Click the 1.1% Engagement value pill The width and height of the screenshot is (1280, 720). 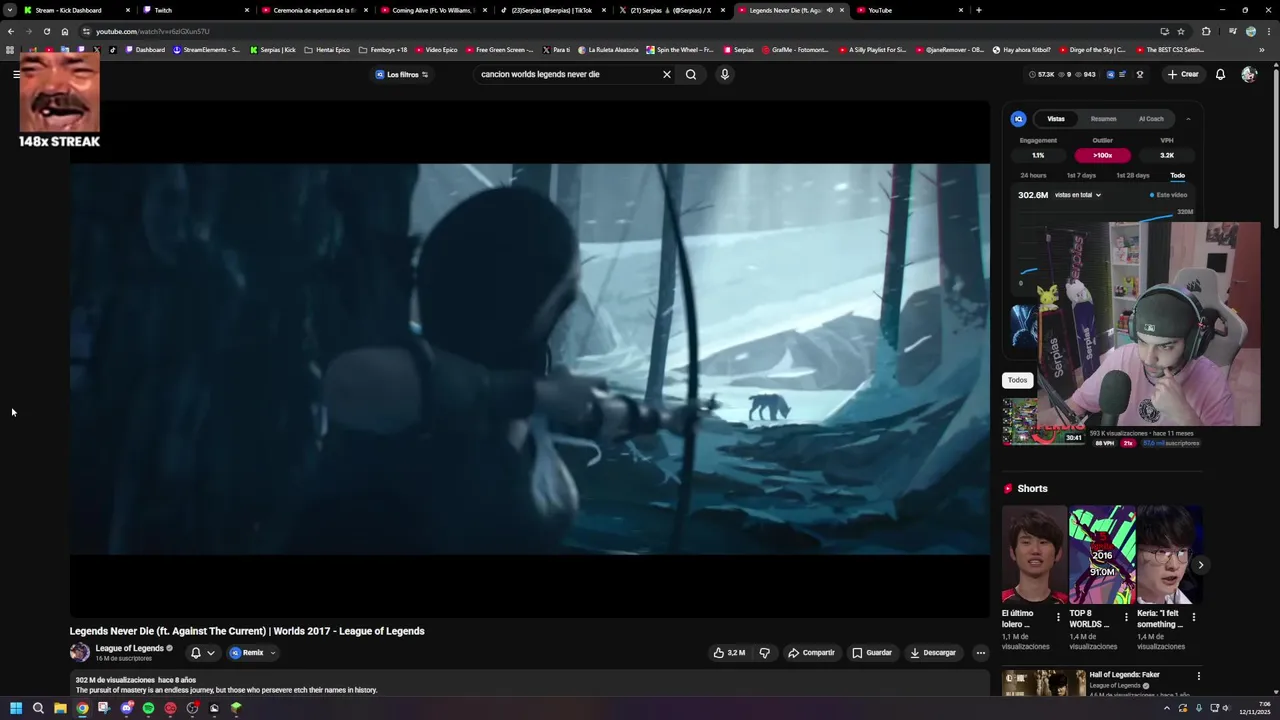tap(1038, 155)
